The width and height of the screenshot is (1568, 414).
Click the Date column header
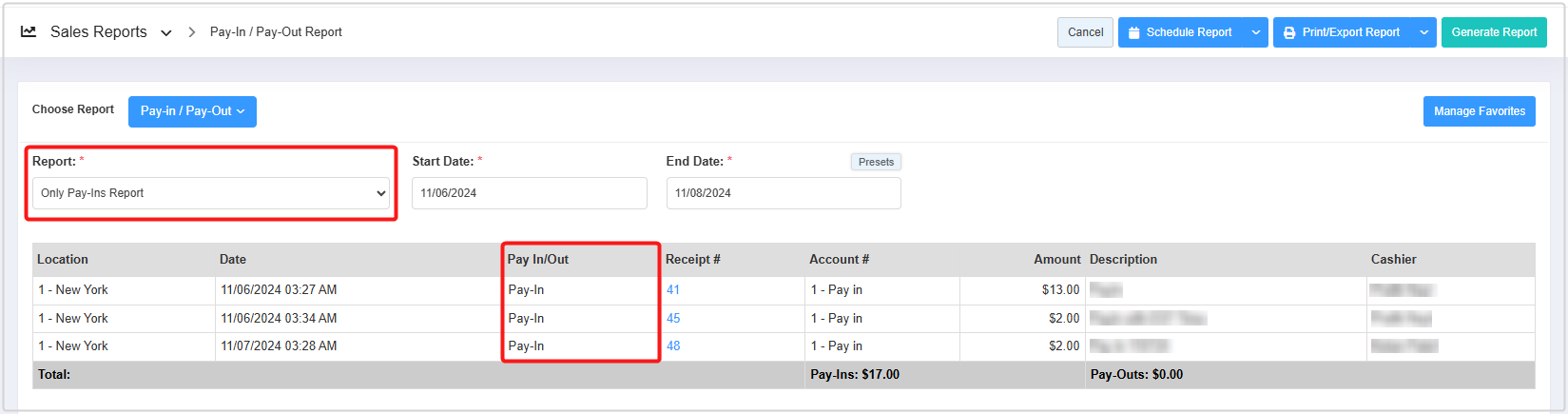[x=233, y=260]
